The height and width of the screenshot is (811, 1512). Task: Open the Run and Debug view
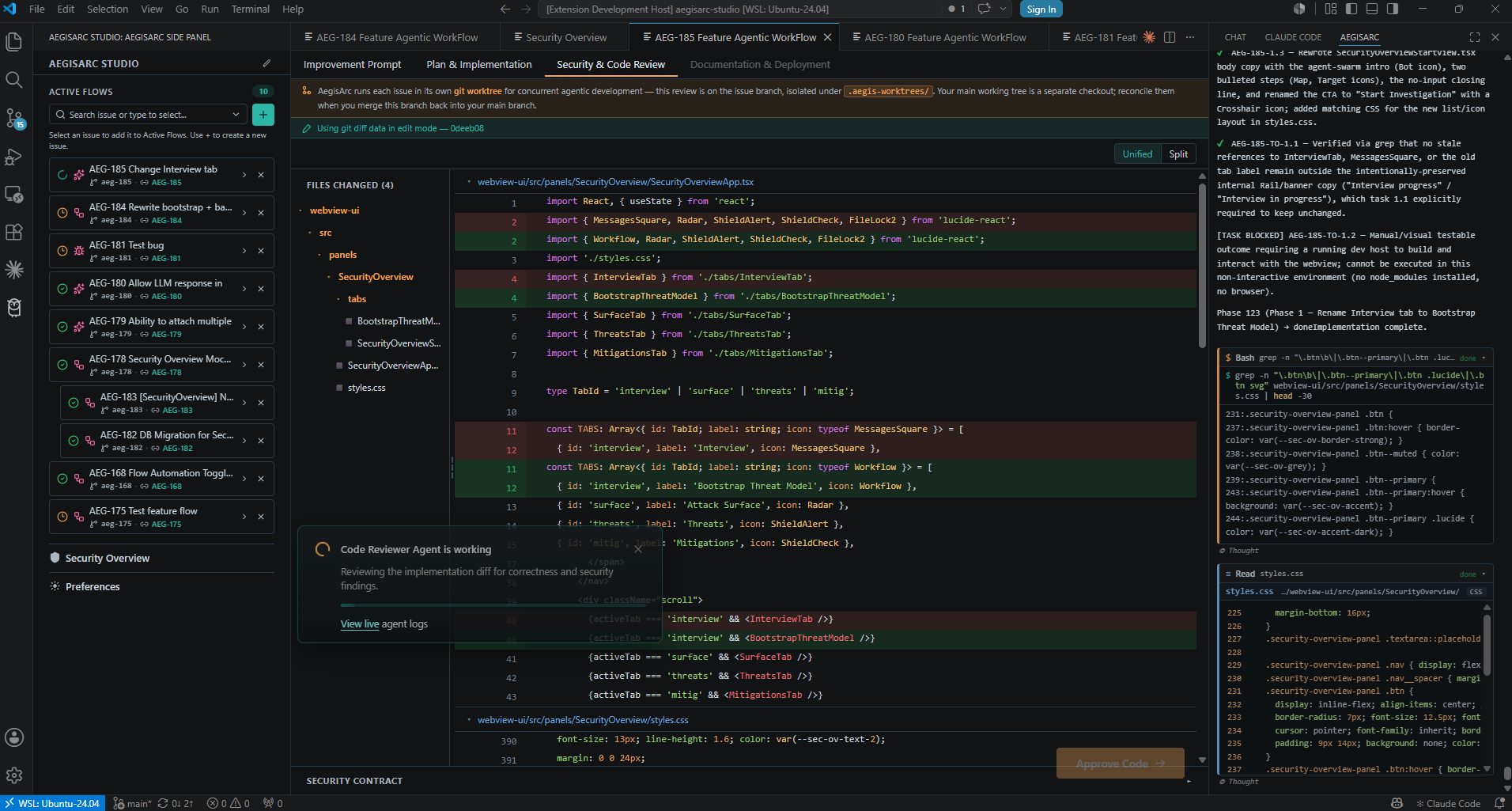click(x=14, y=156)
